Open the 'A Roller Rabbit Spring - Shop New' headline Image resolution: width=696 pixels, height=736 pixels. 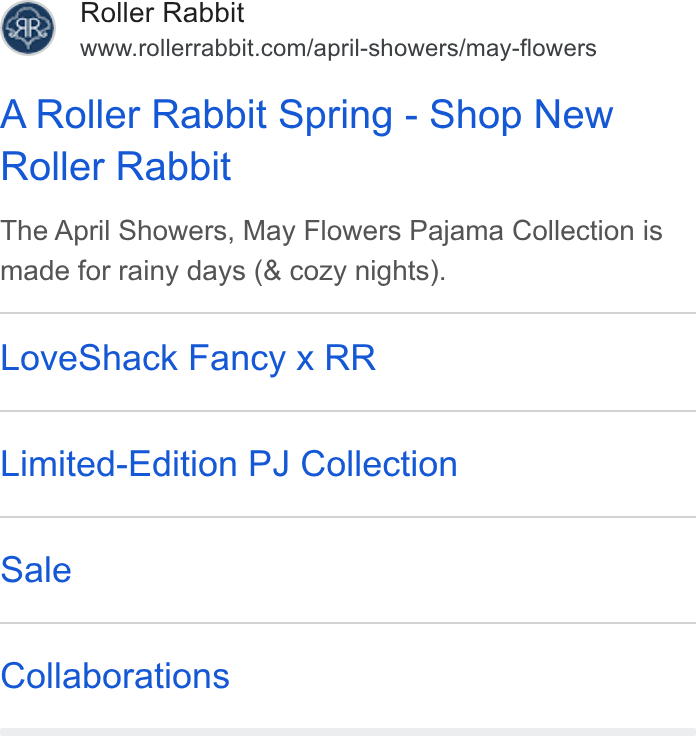point(306,115)
